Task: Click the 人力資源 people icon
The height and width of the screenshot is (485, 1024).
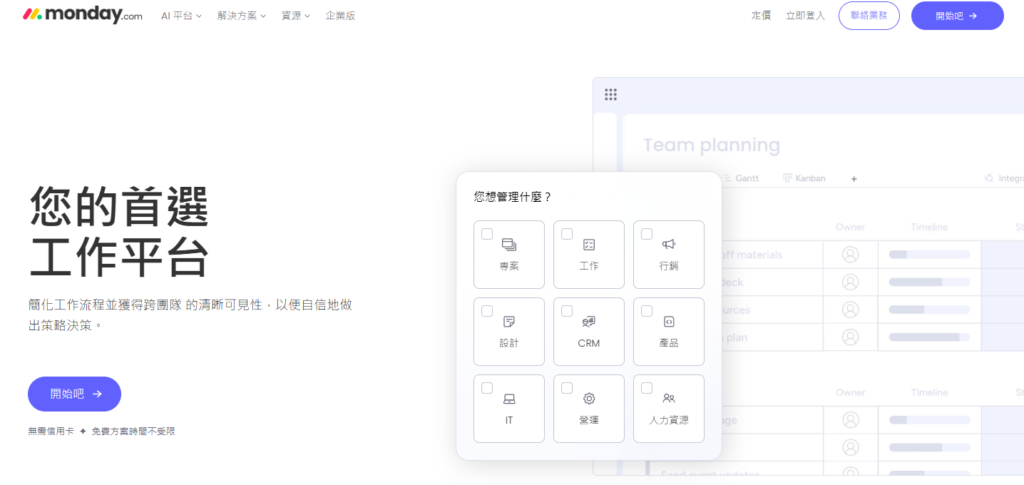Action: coord(669,398)
